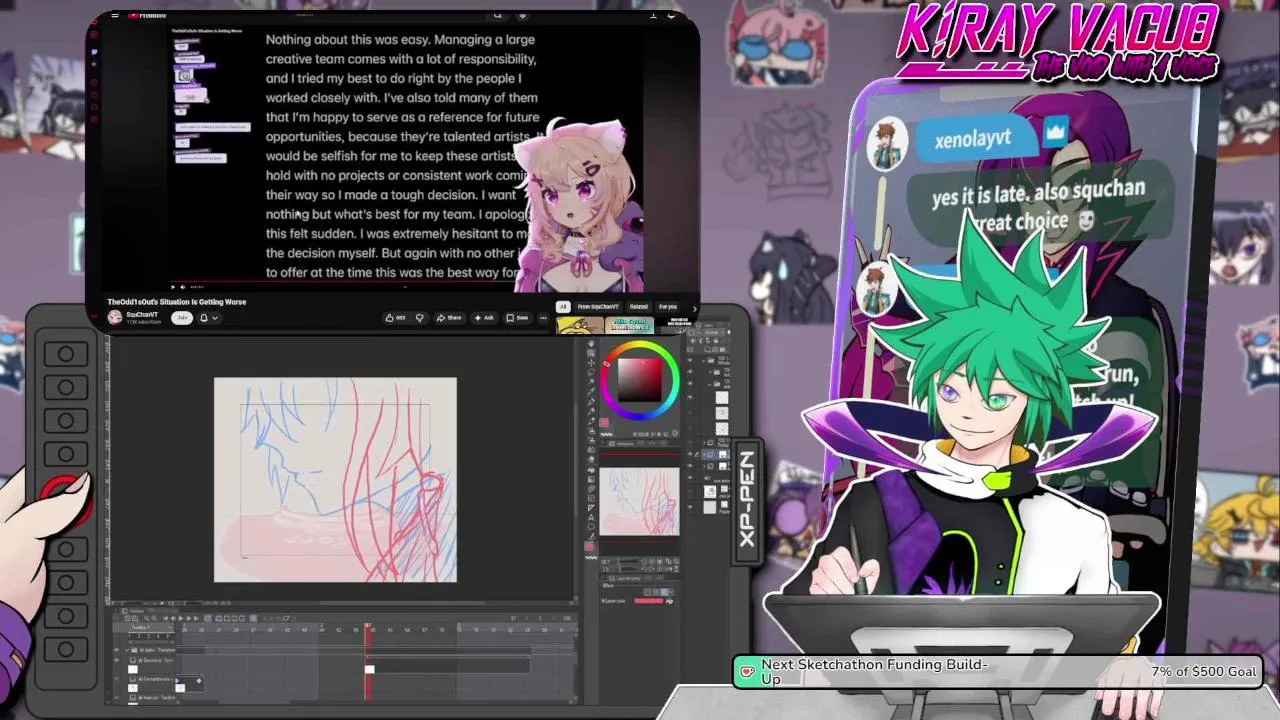Click the YouTube player volume icon
The image size is (1280, 720).
click(x=183, y=287)
